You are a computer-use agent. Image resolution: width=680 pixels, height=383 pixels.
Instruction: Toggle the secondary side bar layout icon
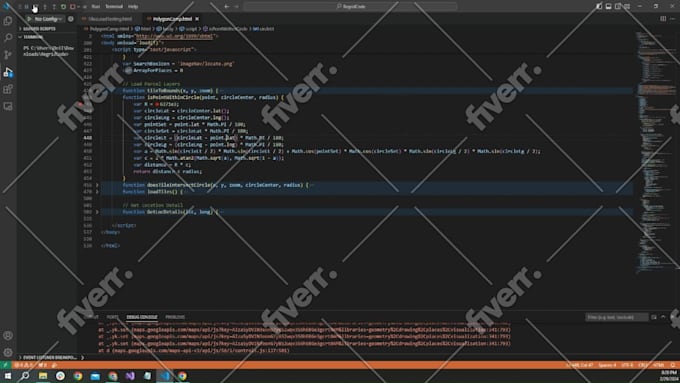point(618,6)
